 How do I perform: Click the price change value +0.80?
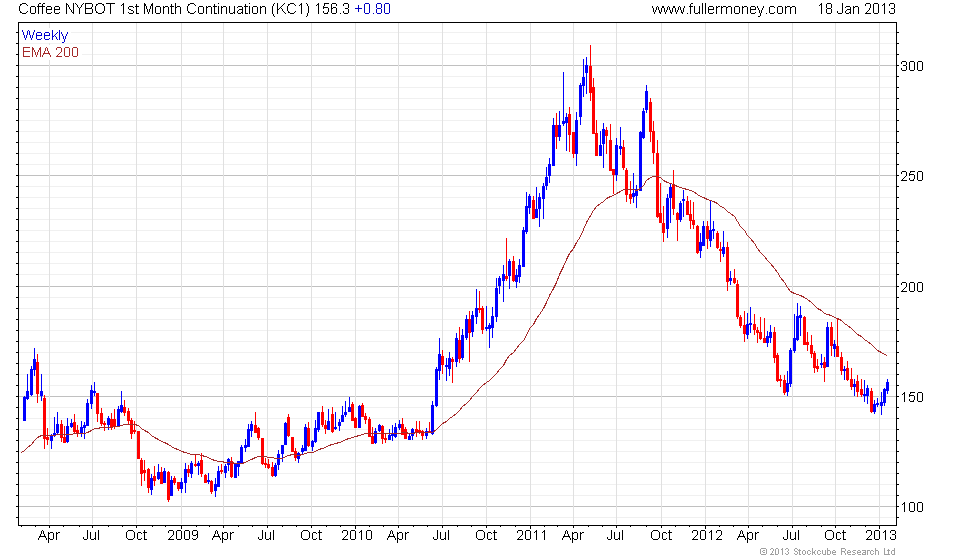pyautogui.click(x=372, y=9)
